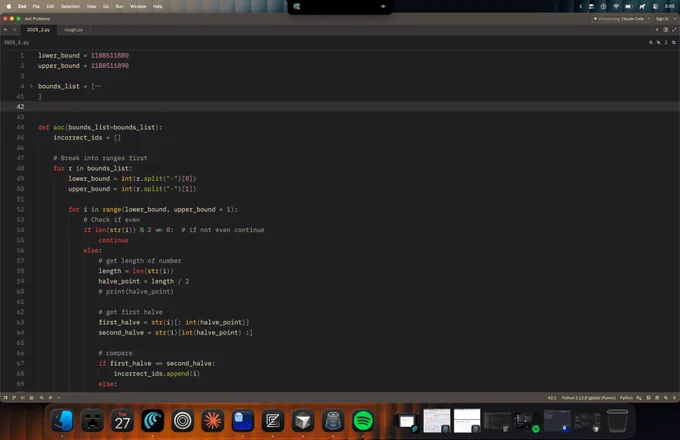Open project search from status bar magnifier
680x440 pixels.
[42, 398]
